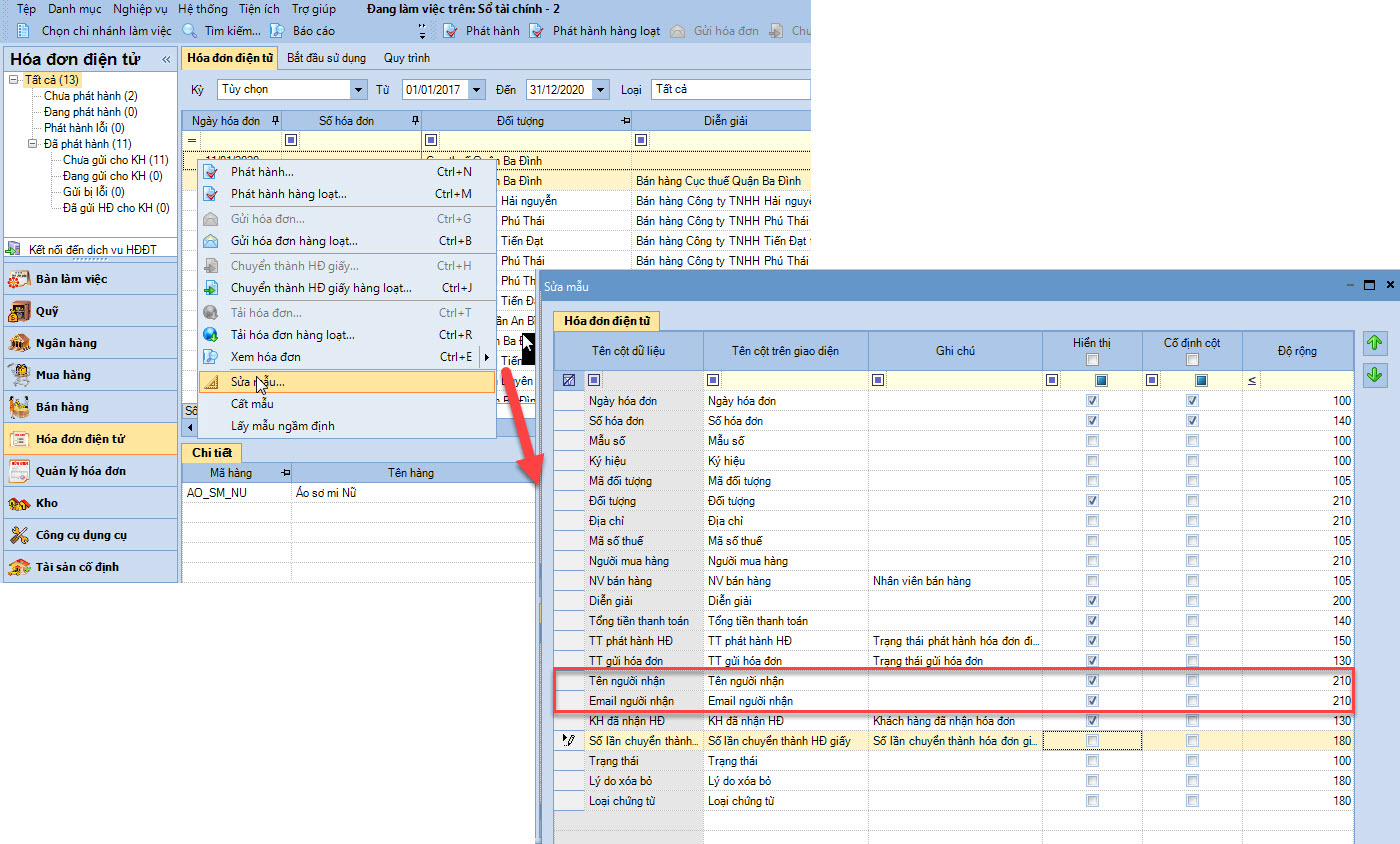
Task: Click the Bàn làm việc sidebar icon
Action: [x=18, y=279]
